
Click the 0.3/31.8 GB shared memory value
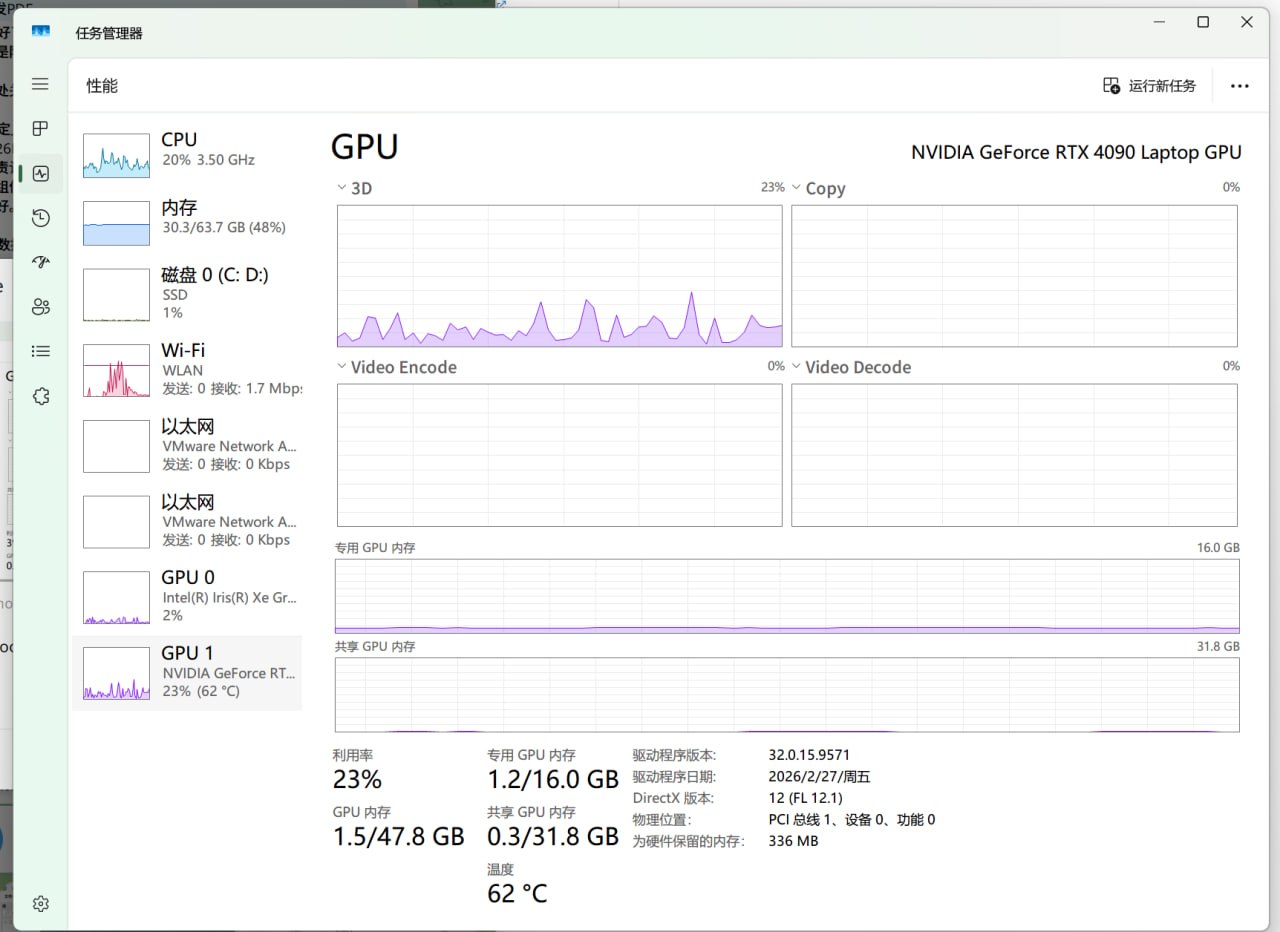coord(553,836)
